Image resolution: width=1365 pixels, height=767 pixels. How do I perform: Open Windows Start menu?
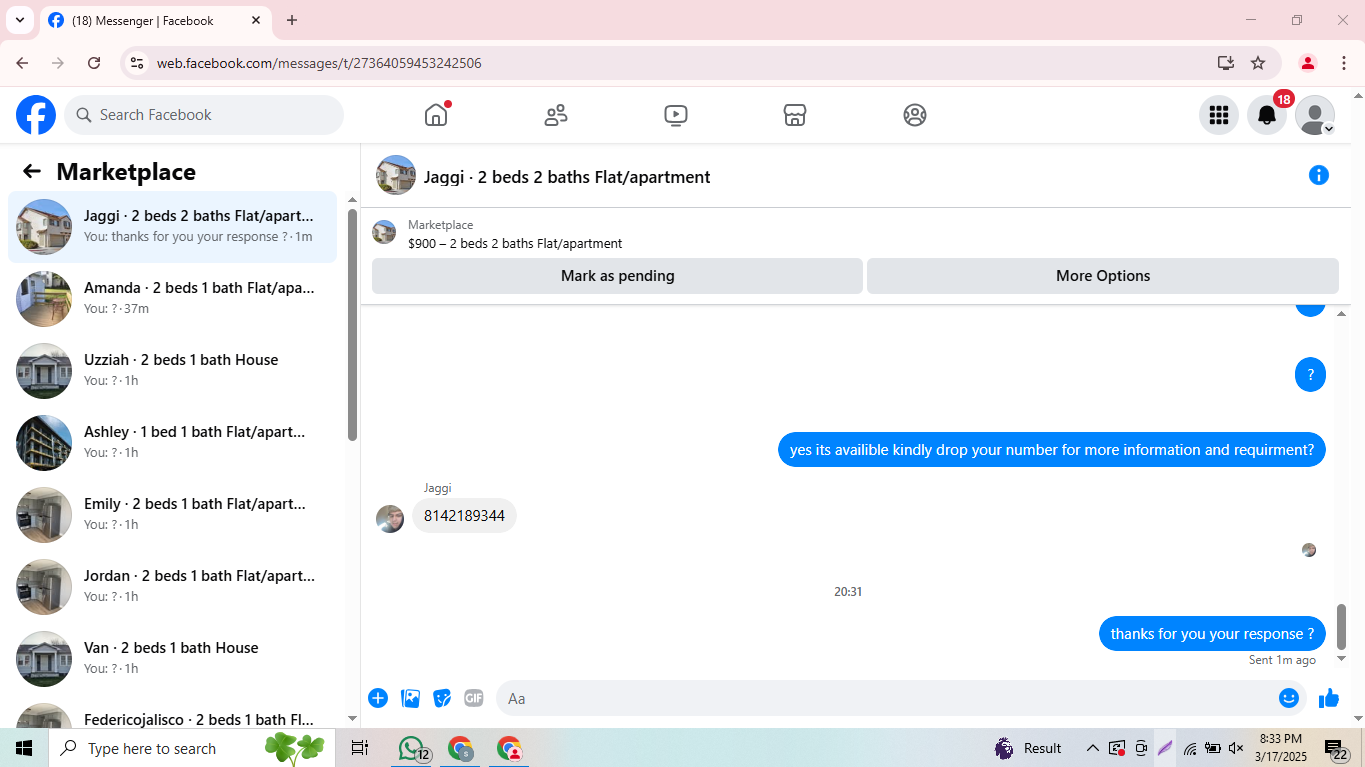pos(24,748)
